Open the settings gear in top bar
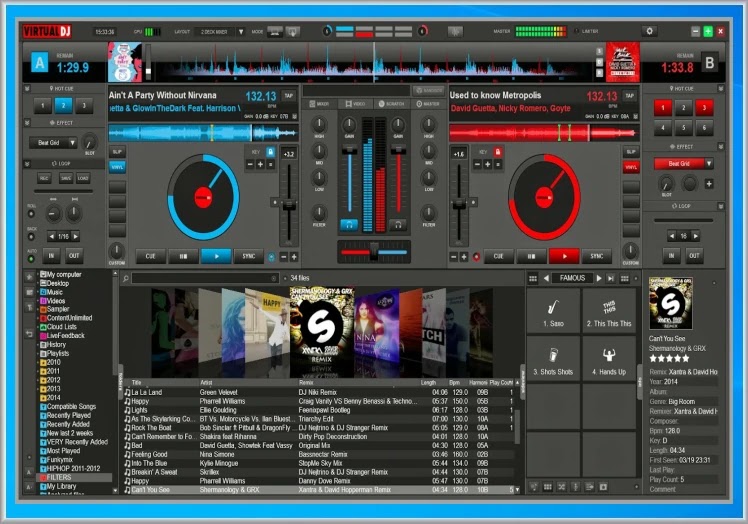The height and width of the screenshot is (524, 748). tap(649, 31)
